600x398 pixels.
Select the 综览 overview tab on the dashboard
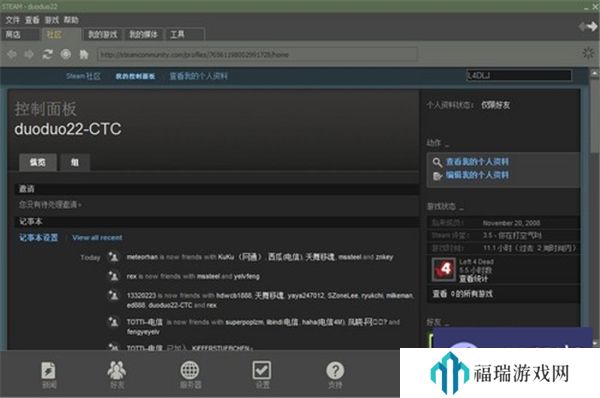coord(38,162)
